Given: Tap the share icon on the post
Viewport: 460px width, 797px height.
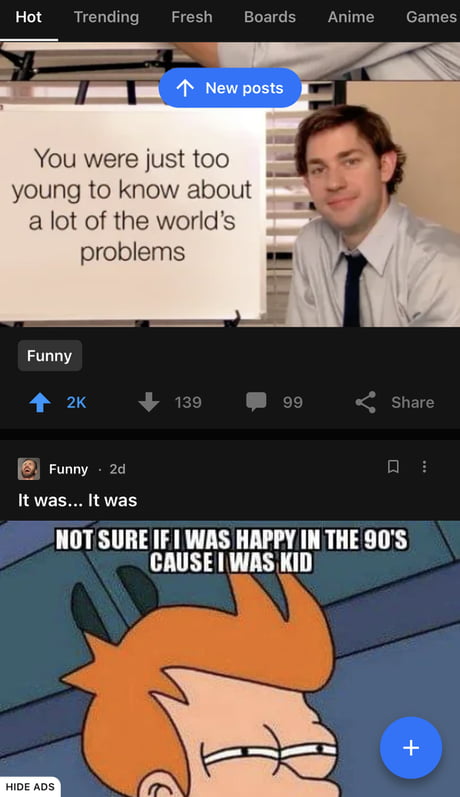Looking at the screenshot, I should point(365,402).
